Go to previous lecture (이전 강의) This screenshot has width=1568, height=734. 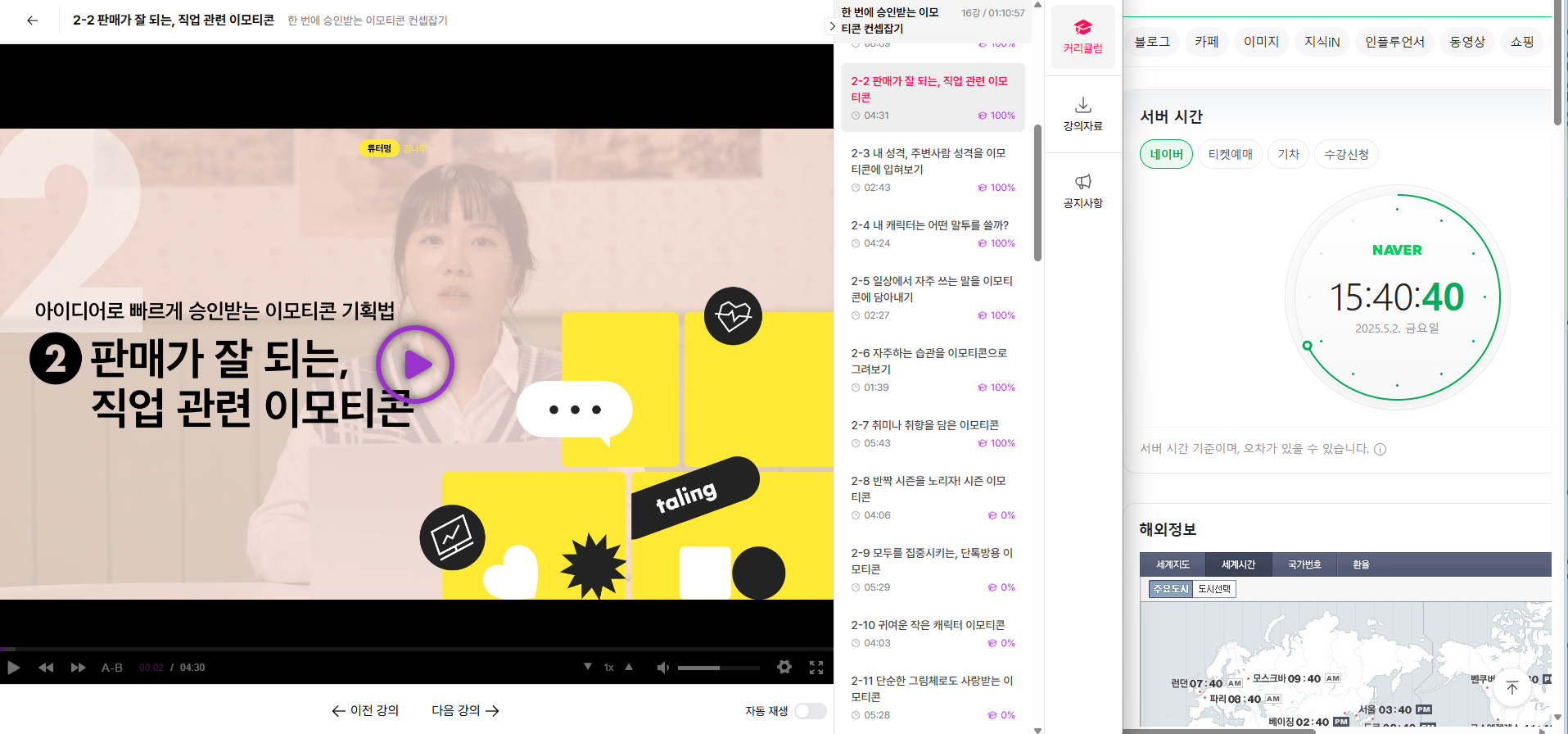[365, 710]
